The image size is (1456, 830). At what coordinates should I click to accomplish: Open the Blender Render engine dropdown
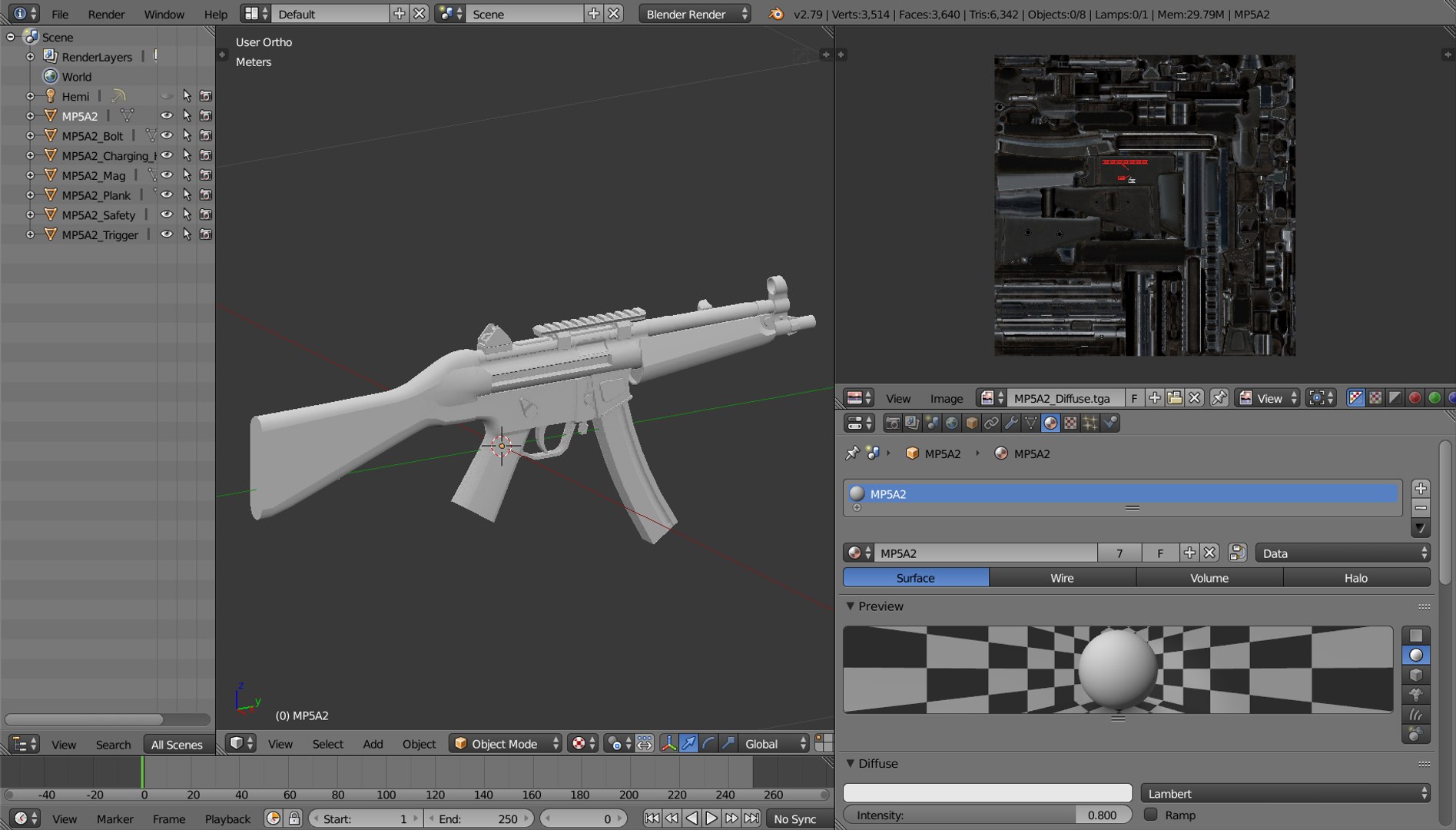pyautogui.click(x=695, y=14)
